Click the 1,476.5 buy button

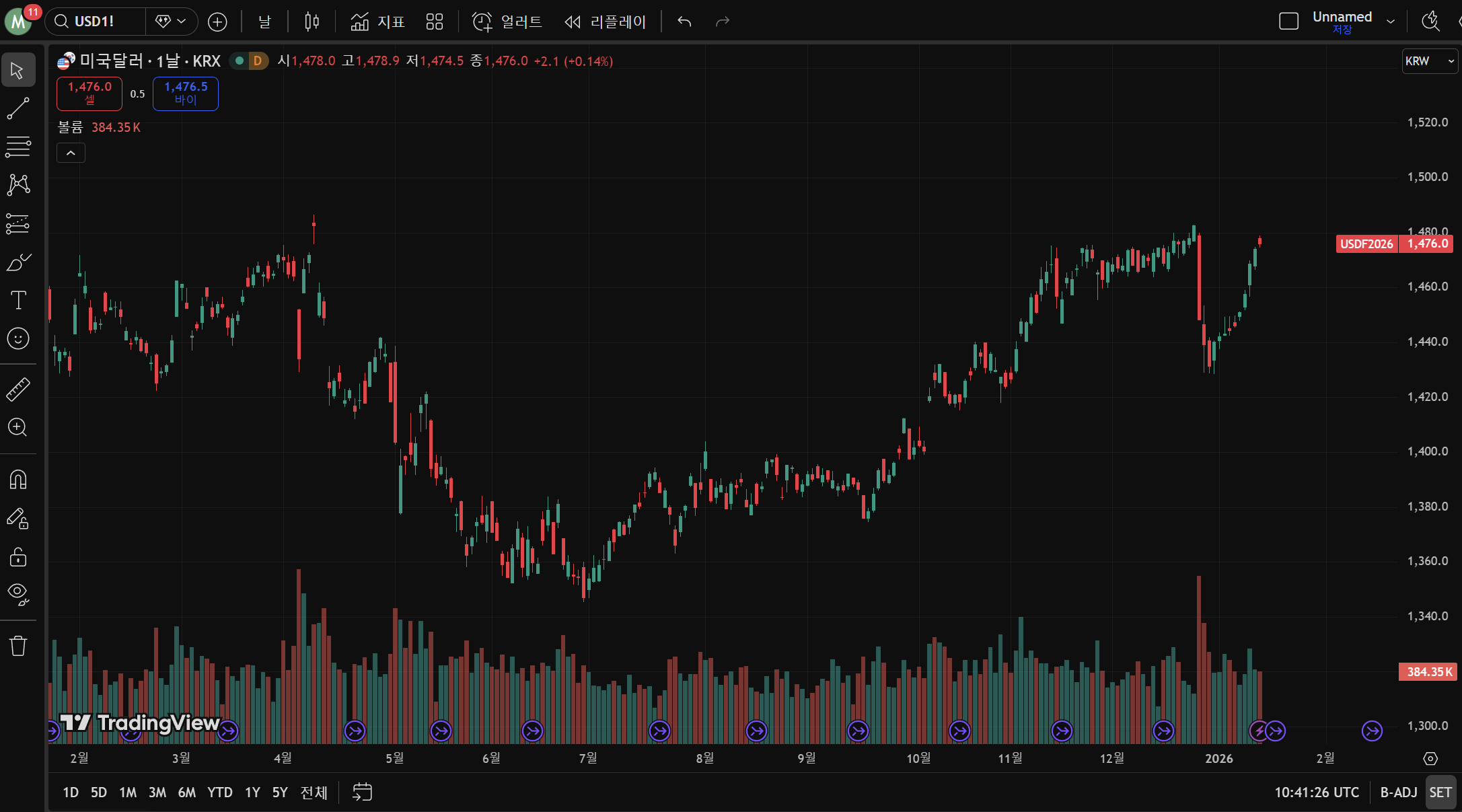tap(186, 94)
